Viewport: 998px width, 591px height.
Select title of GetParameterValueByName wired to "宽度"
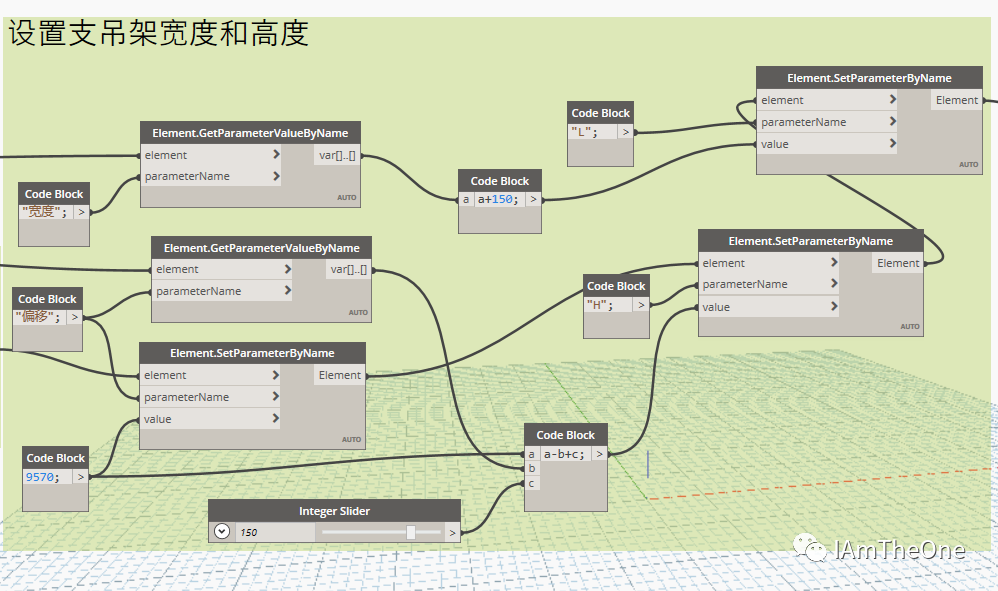(250, 133)
